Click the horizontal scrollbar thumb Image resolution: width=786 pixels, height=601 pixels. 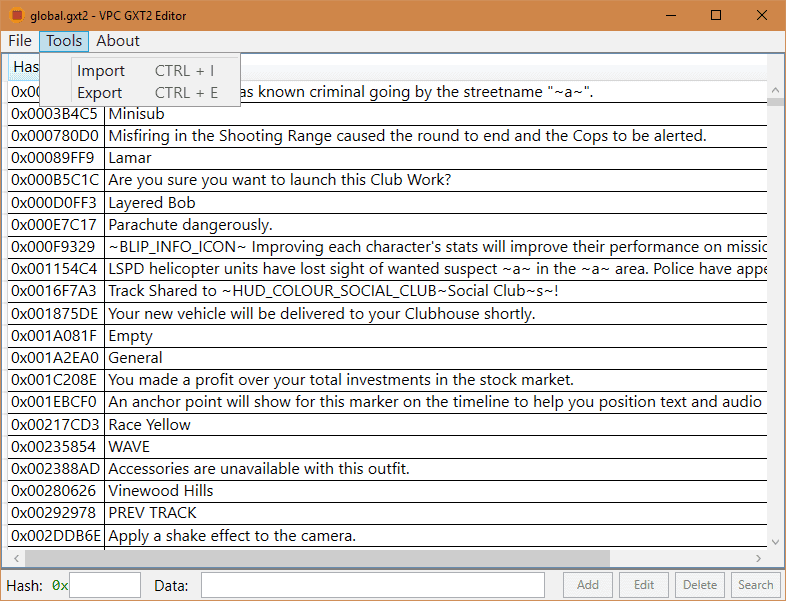pyautogui.click(x=317, y=558)
